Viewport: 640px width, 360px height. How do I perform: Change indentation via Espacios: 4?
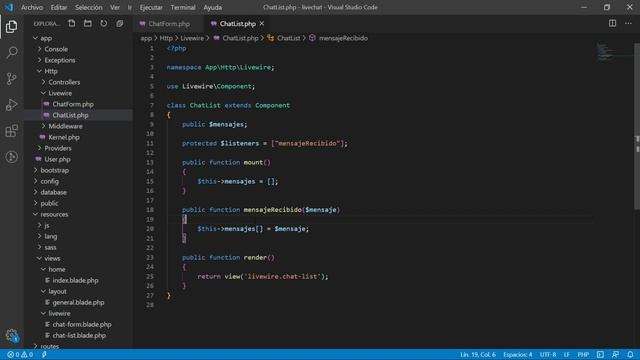tap(518, 355)
